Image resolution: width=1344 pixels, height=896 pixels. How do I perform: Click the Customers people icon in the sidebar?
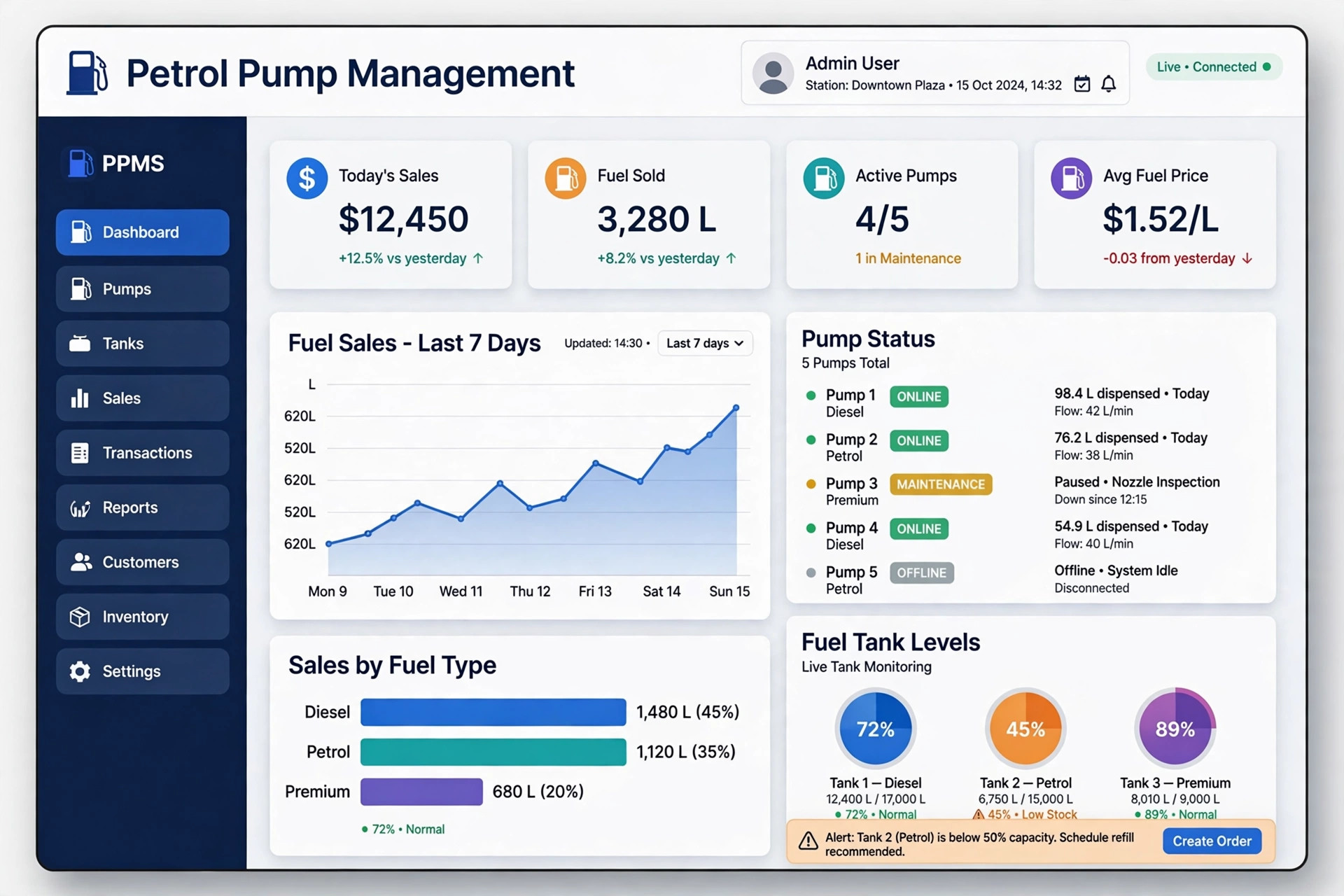[x=81, y=562]
